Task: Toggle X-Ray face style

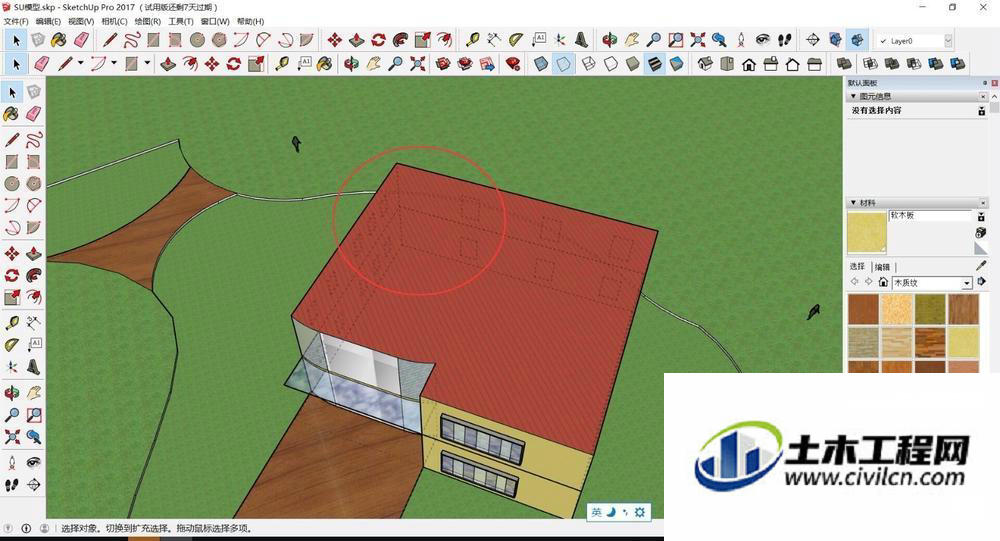Action: point(541,64)
